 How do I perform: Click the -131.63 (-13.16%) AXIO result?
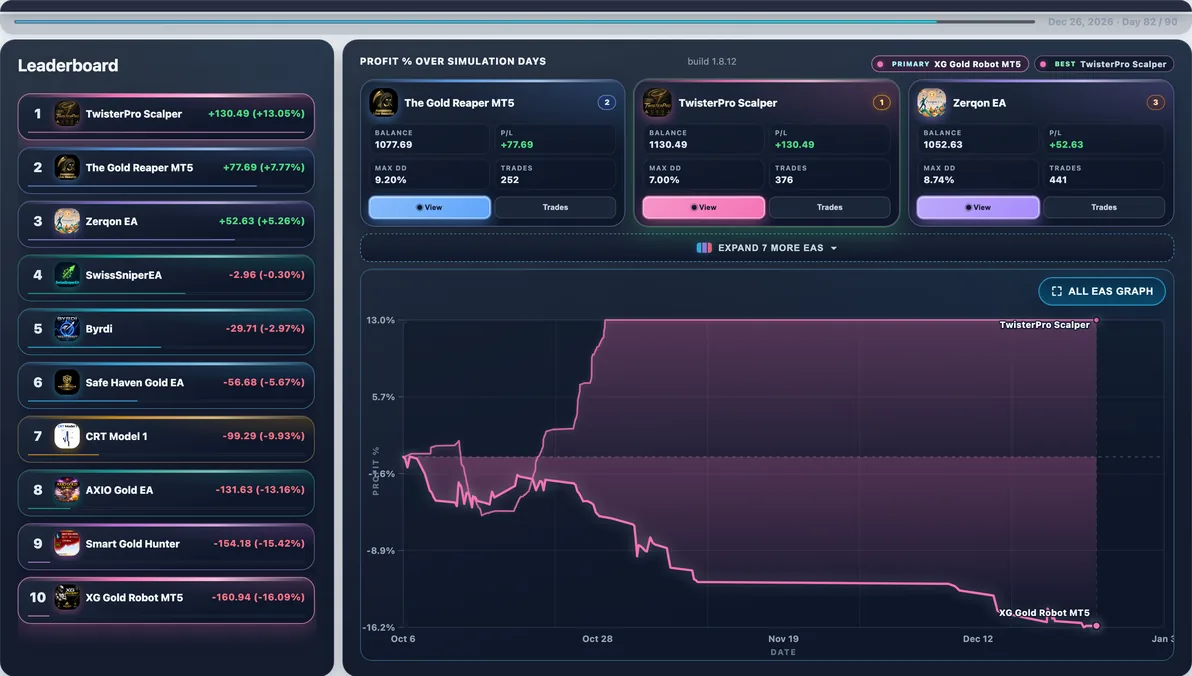pos(260,490)
